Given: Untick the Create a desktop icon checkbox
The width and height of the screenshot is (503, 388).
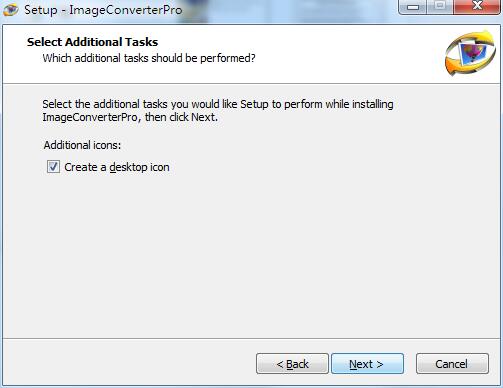Looking at the screenshot, I should point(53,167).
